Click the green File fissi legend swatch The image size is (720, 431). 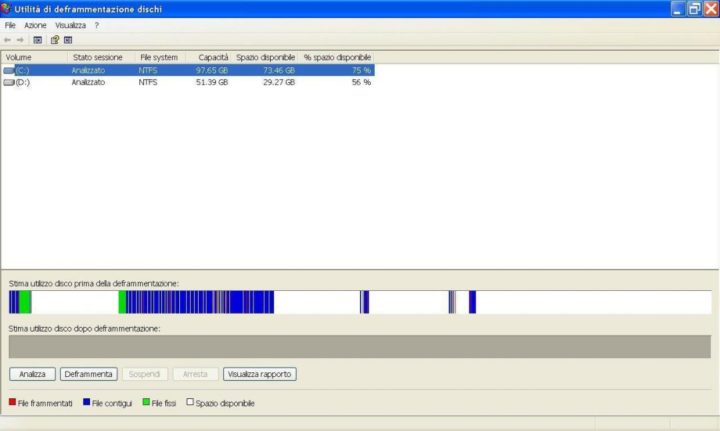pos(146,402)
